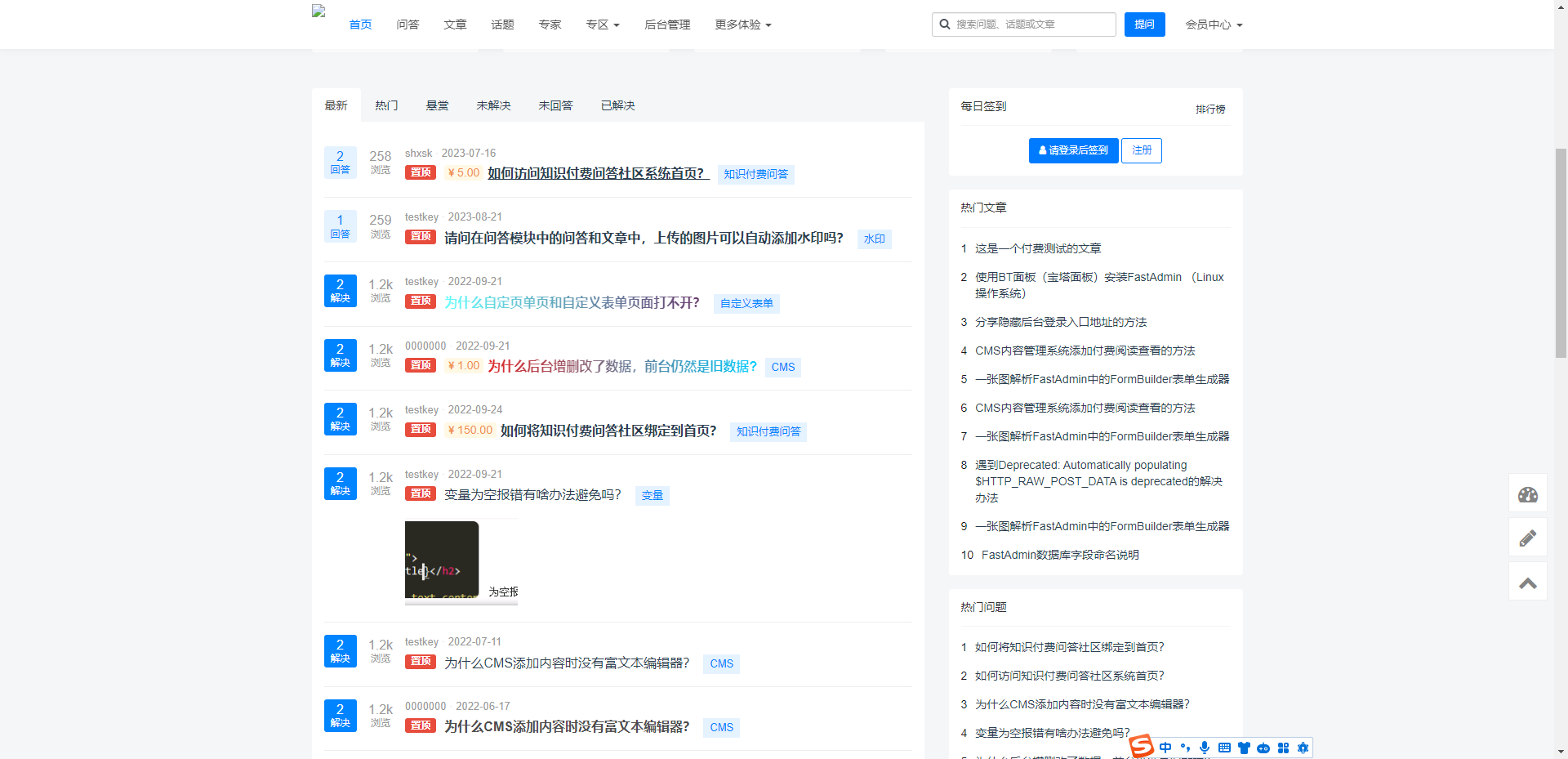Click the IME skin shirt icon

point(1244,748)
